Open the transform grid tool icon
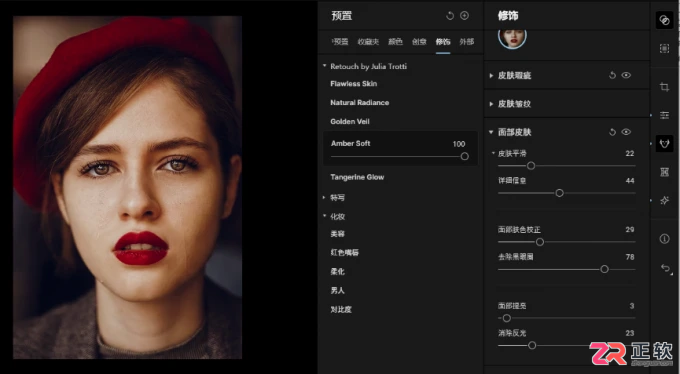680x374 pixels. 664,172
